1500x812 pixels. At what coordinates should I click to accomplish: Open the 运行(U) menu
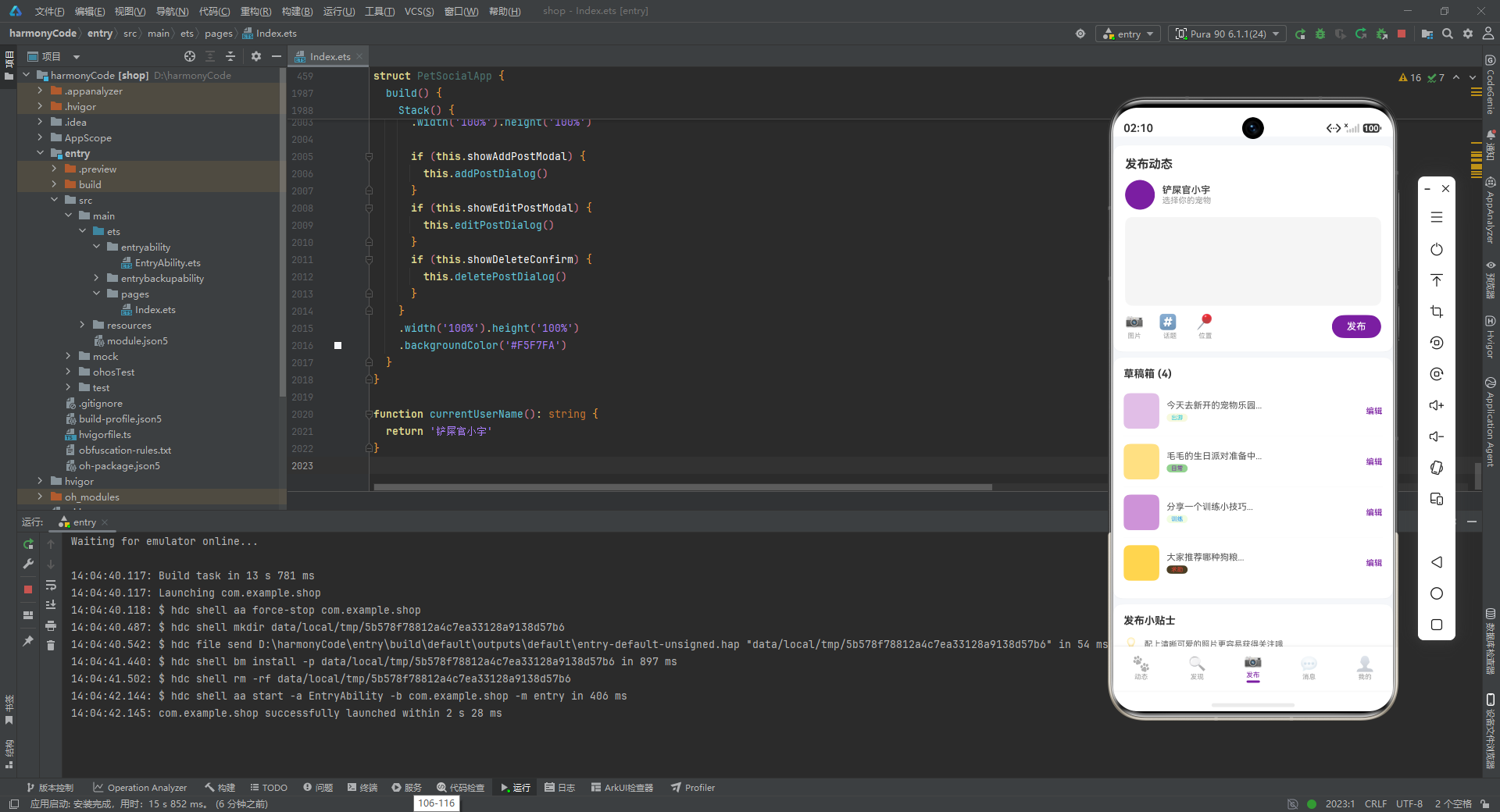[339, 11]
